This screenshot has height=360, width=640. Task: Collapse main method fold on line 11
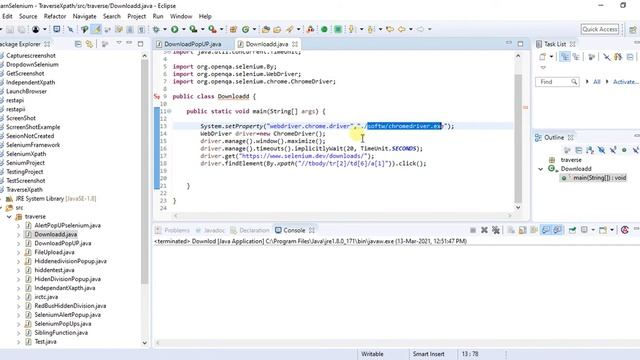click(169, 111)
